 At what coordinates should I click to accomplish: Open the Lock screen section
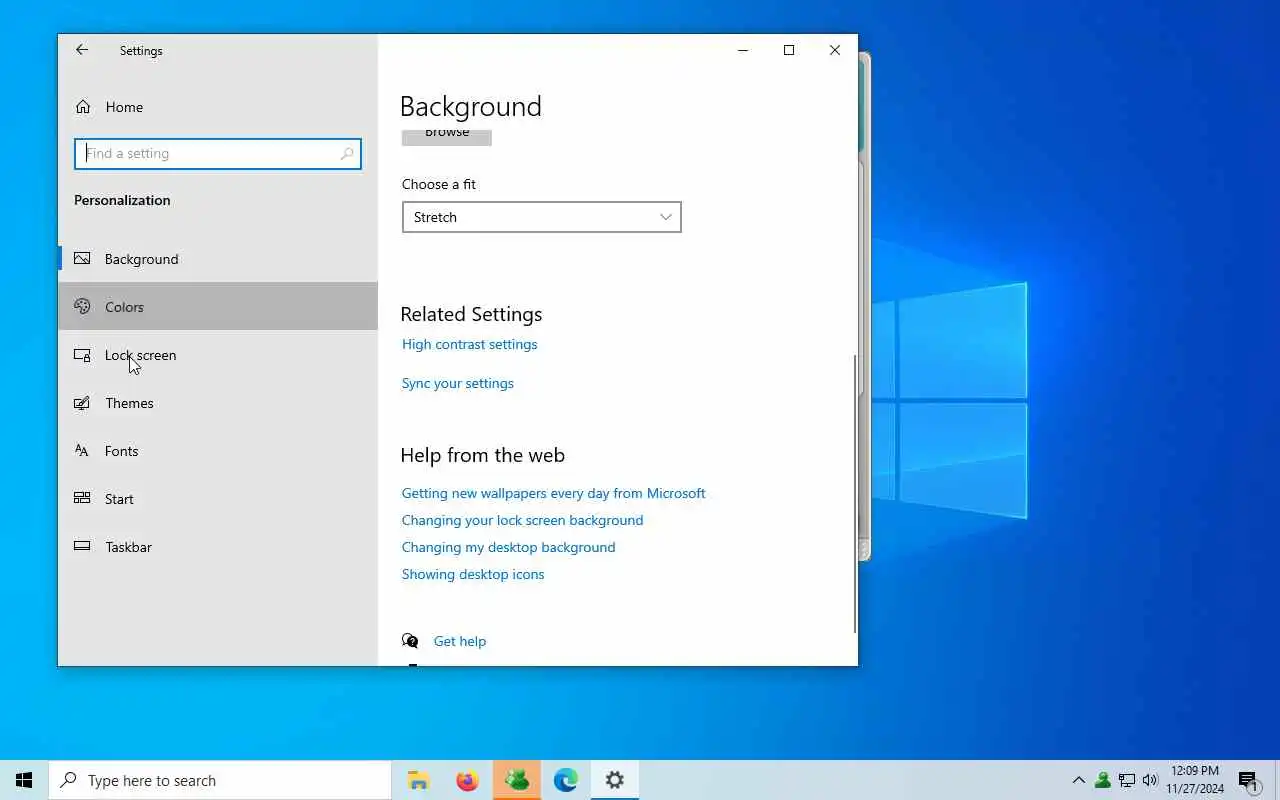tap(218, 355)
